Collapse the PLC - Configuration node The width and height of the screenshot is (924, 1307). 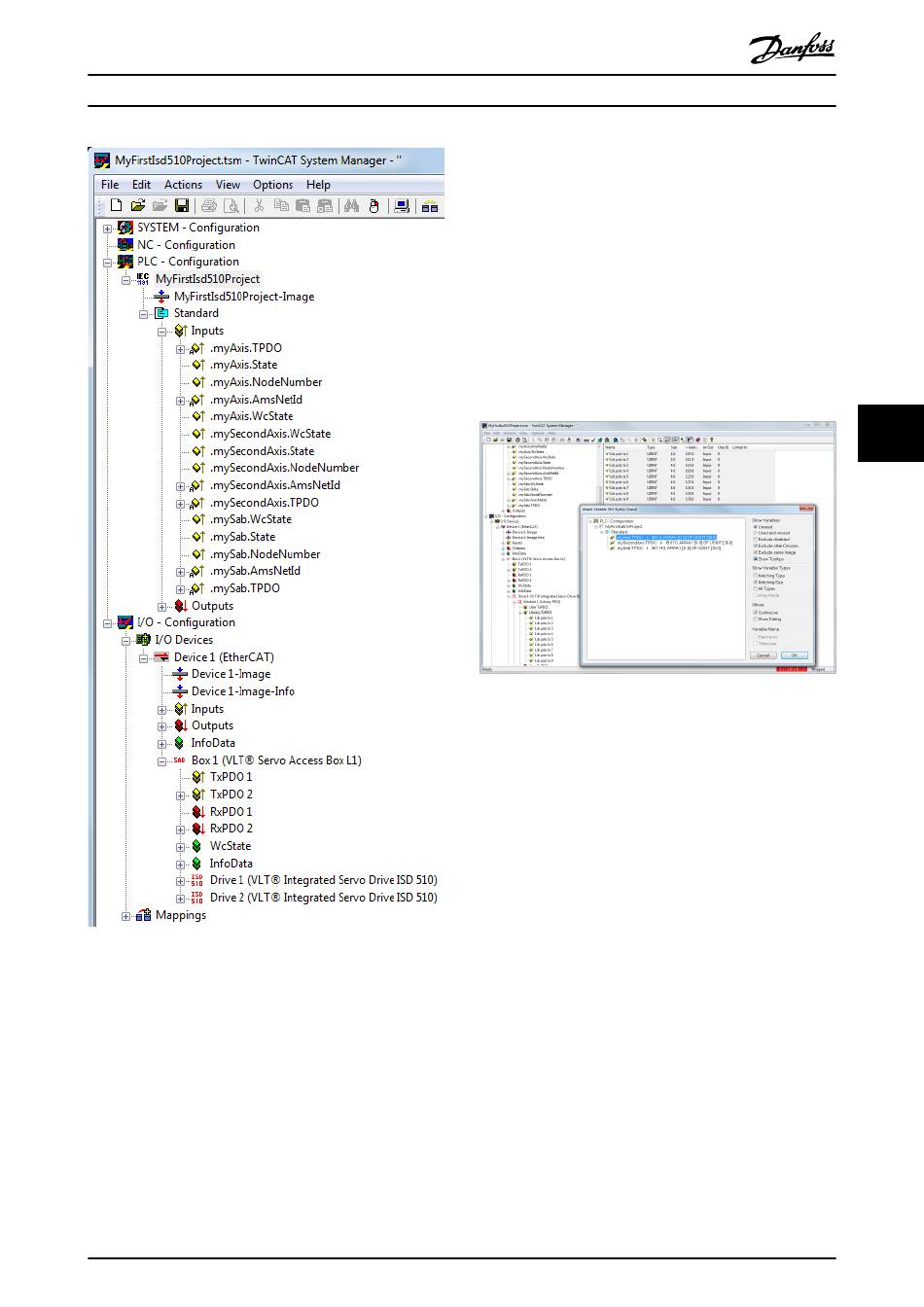107,263
